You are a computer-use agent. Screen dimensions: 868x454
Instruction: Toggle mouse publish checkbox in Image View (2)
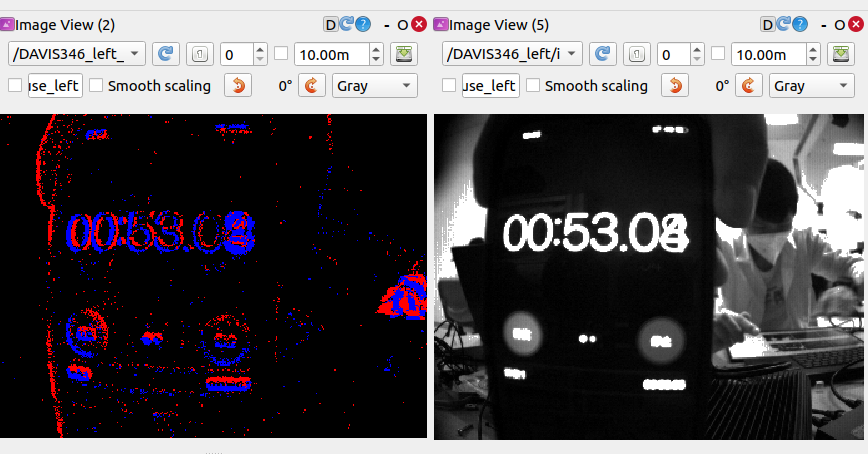(x=15, y=86)
